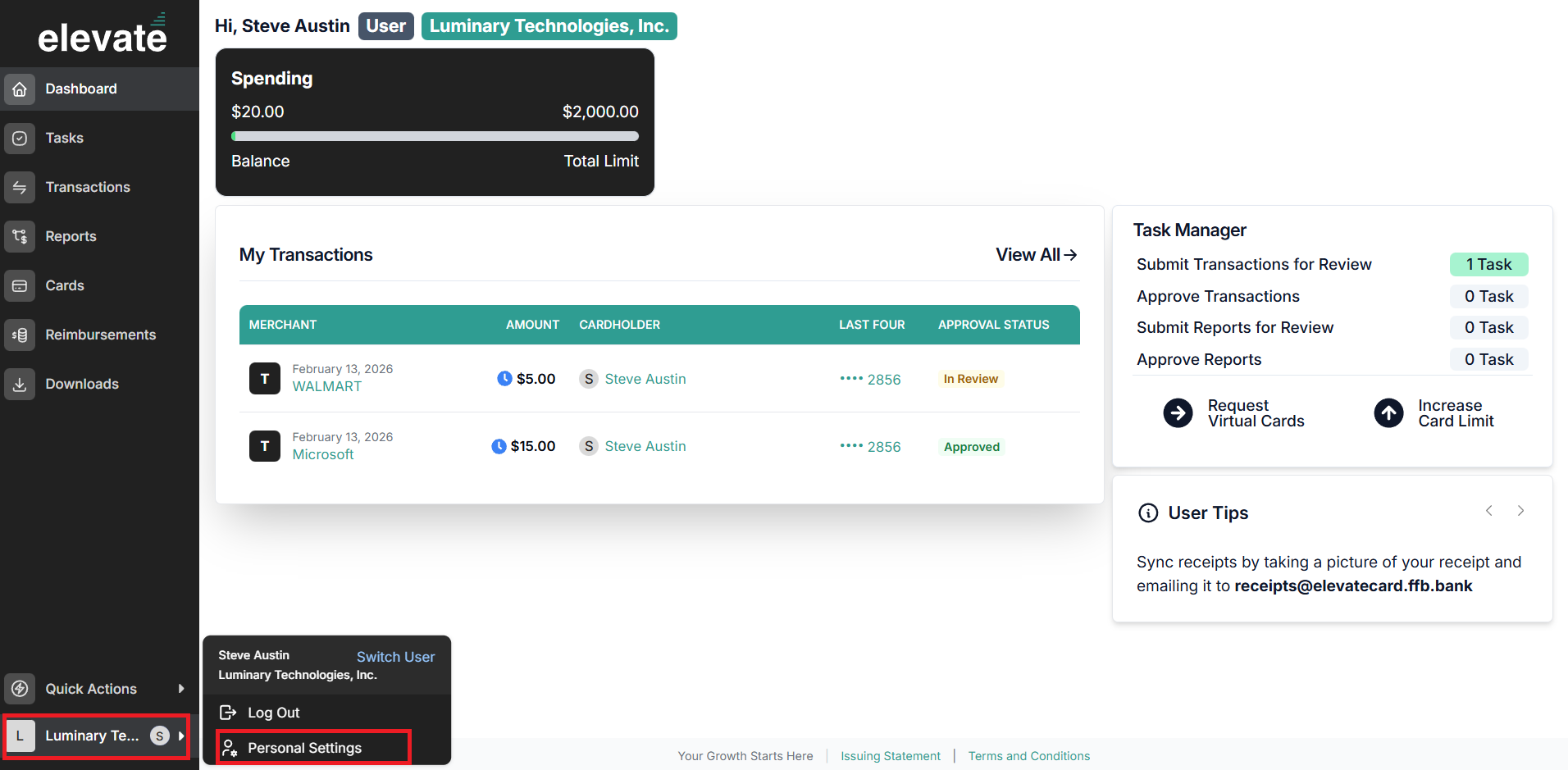This screenshot has height=770, width=1568.
Task: Open the Microsoft merchant link
Action: 323,454
